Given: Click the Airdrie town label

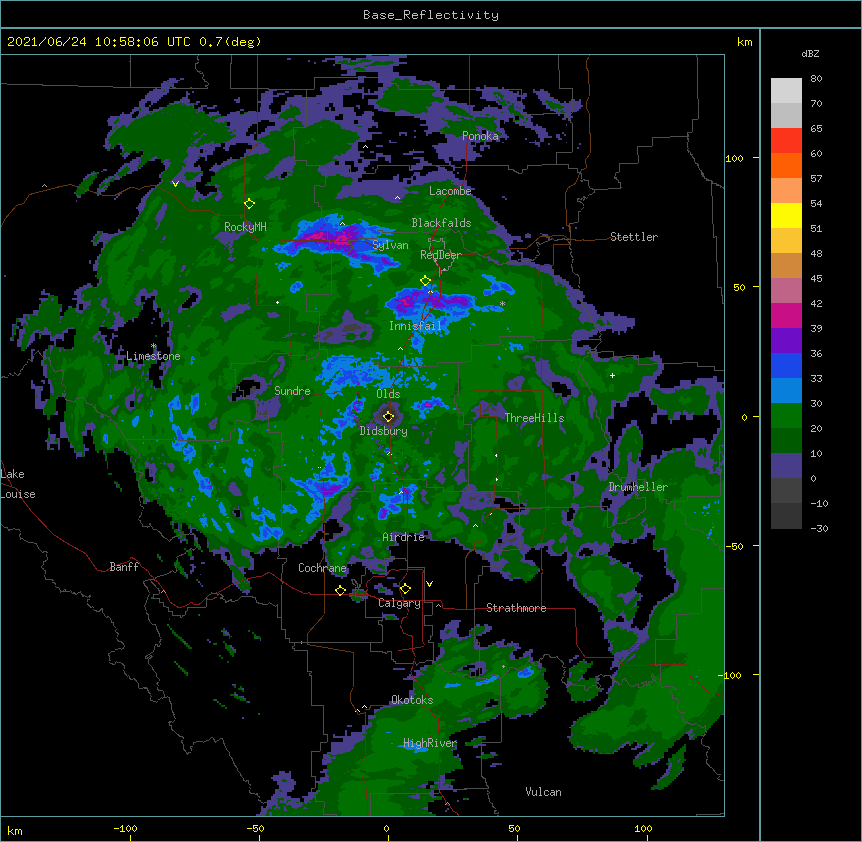Looking at the screenshot, I should pyautogui.click(x=403, y=537).
